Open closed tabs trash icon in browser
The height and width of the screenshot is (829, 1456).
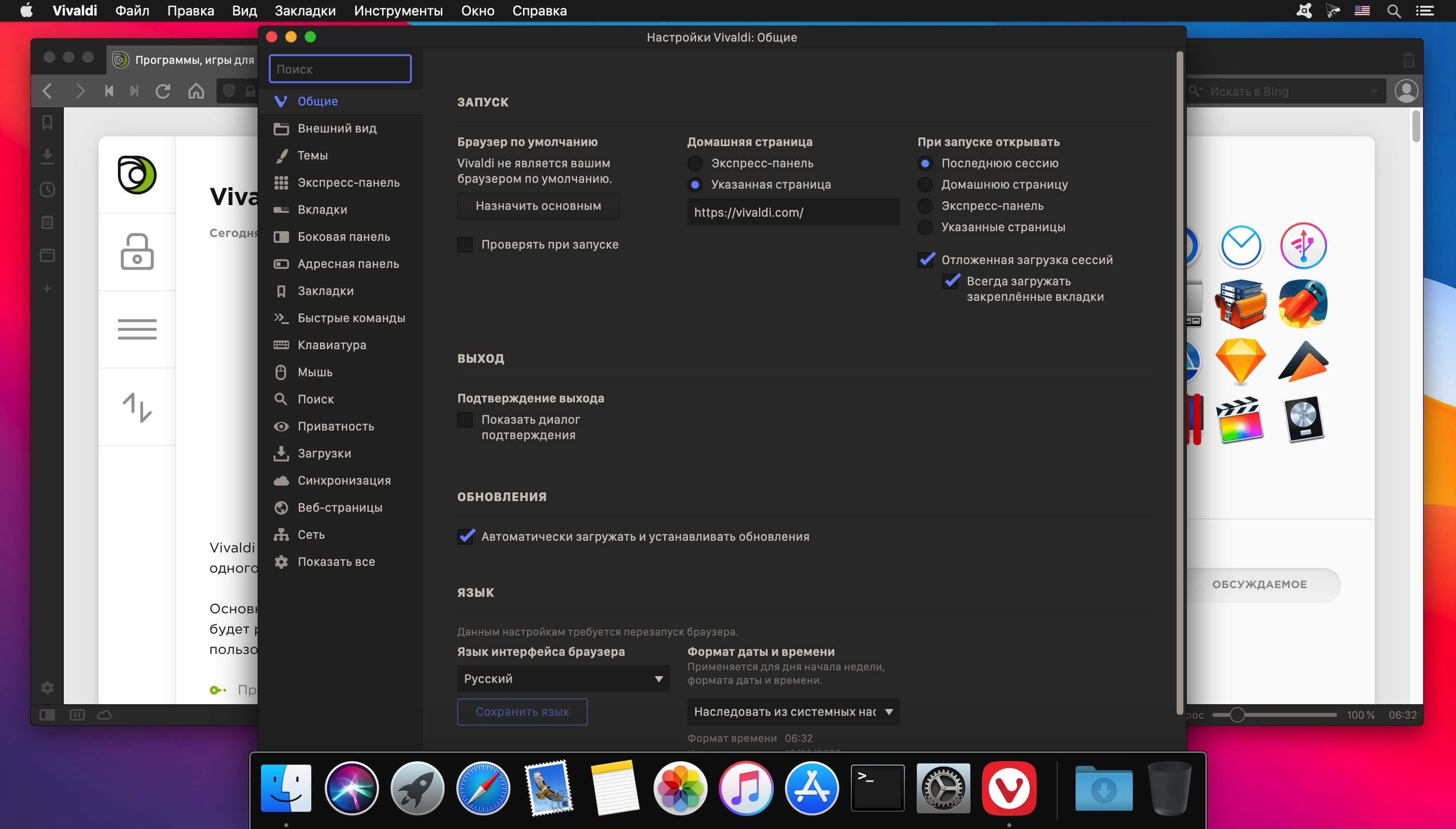1409,59
